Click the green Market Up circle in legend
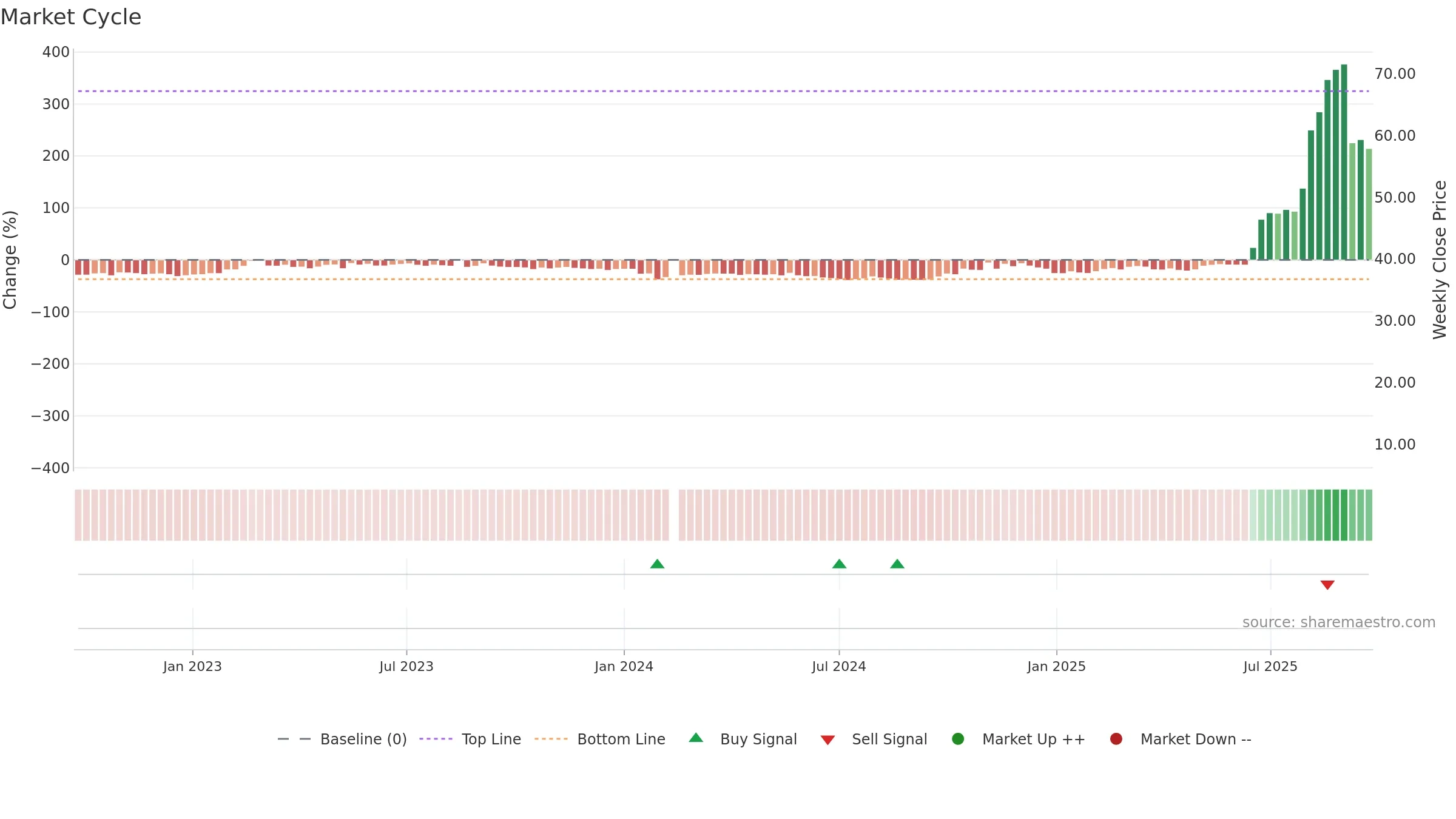Screen dimensions: 1456x819 coord(958,739)
